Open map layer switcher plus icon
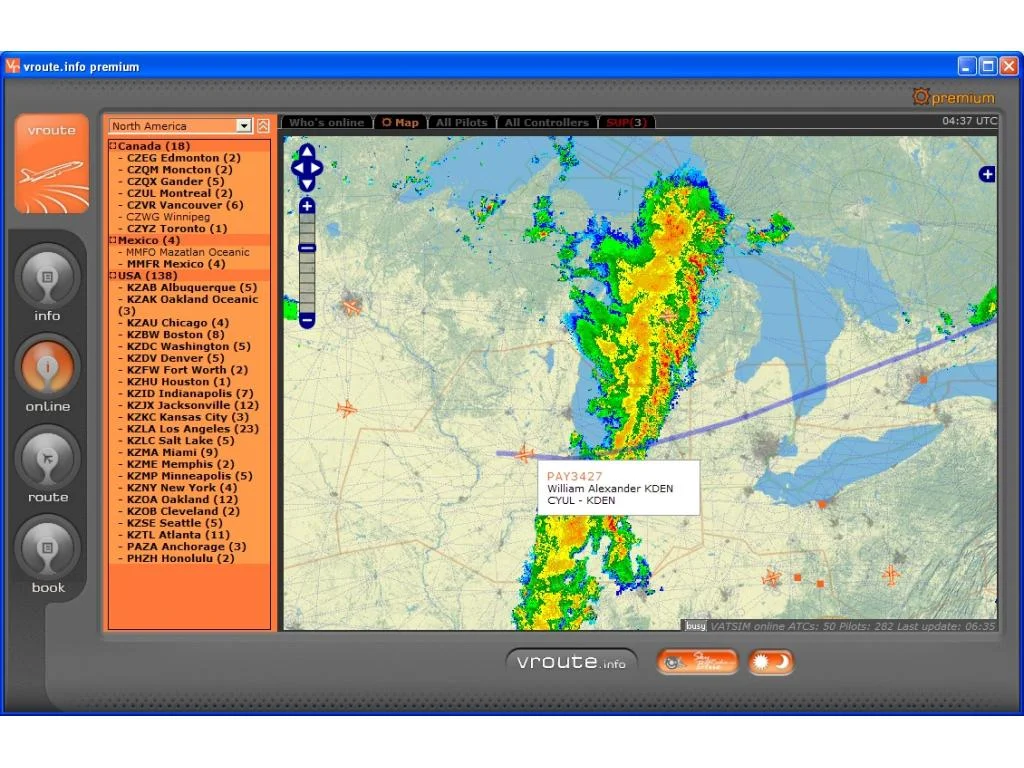Screen dimensions: 1024x768 pyautogui.click(x=987, y=174)
